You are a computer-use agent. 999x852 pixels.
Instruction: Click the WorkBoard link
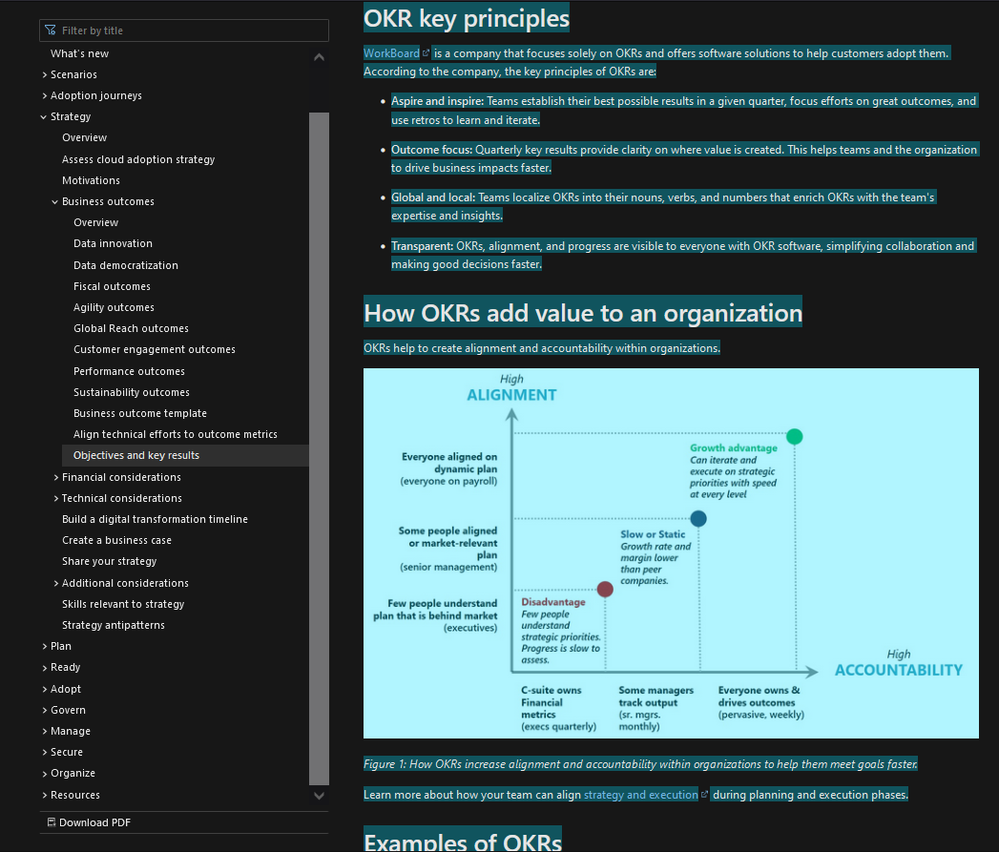[x=390, y=52]
